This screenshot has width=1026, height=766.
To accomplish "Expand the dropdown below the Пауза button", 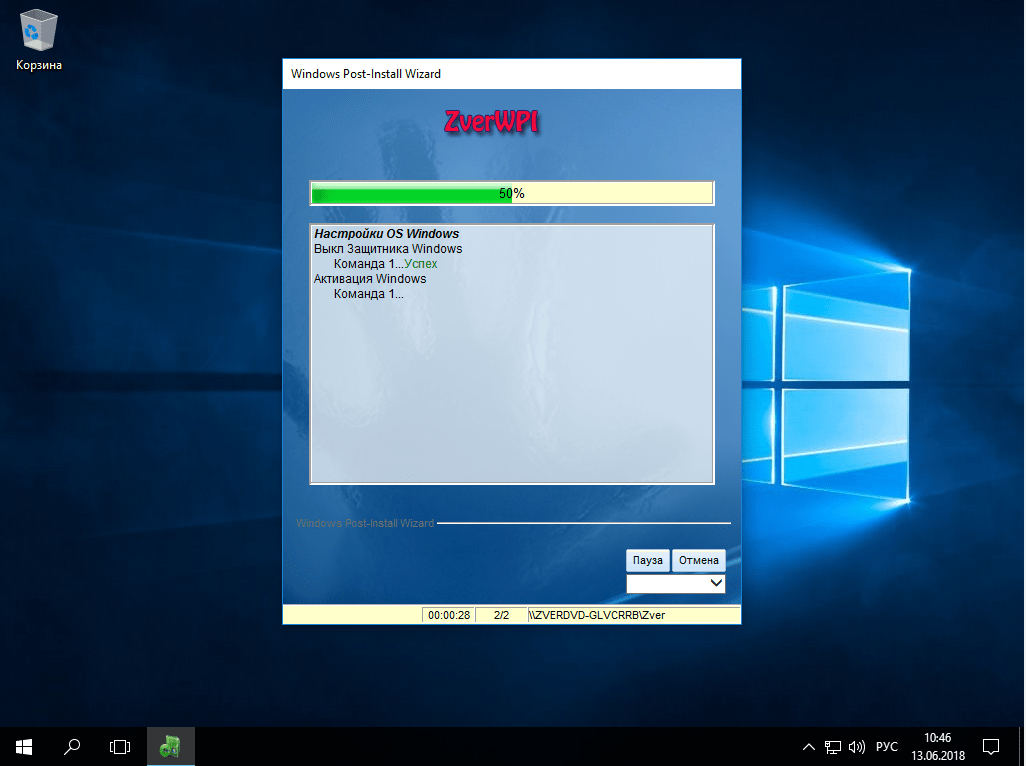I will (x=675, y=583).
